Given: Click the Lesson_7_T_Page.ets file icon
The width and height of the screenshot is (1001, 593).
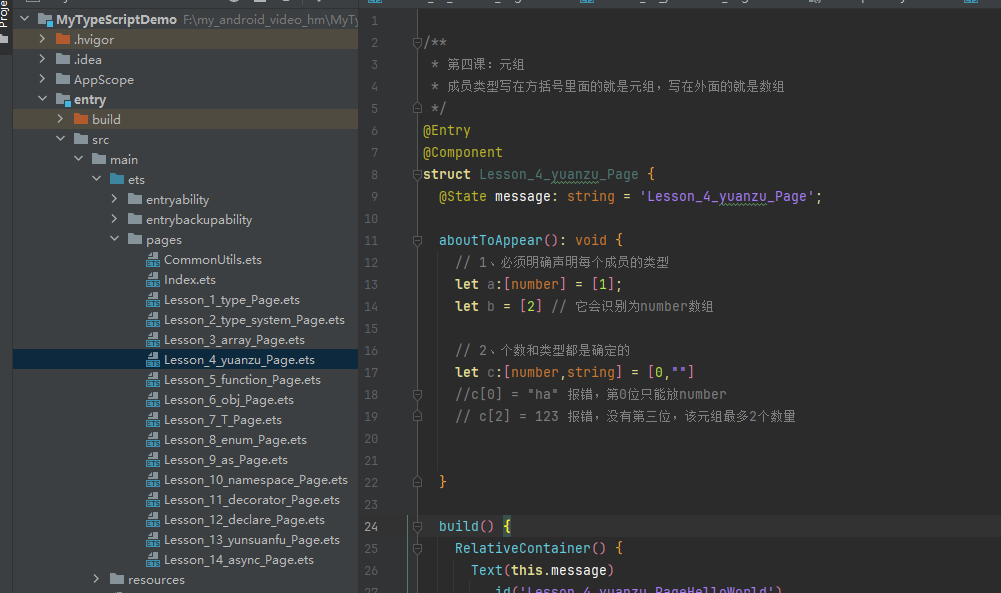Looking at the screenshot, I should click(153, 419).
